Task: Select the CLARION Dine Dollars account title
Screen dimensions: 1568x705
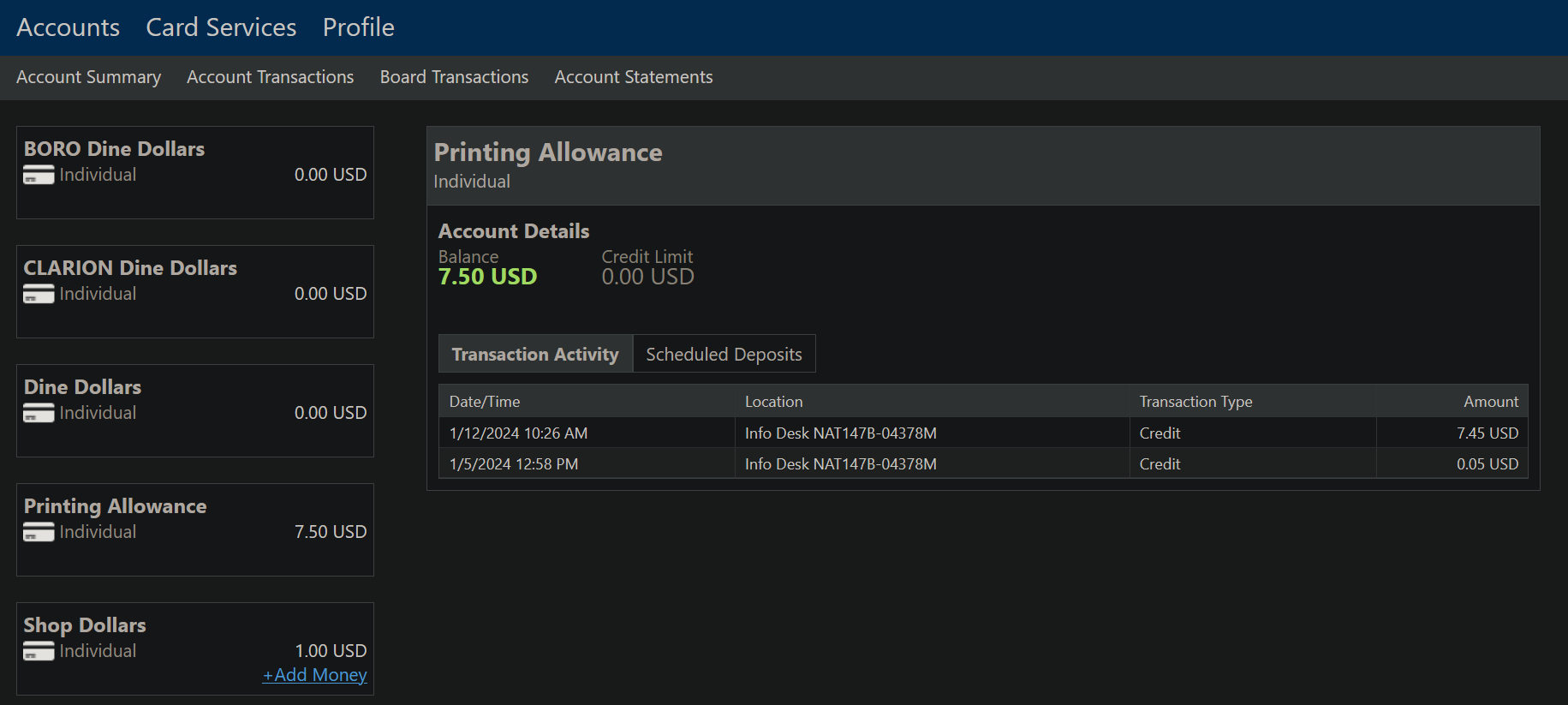Action: 130,268
